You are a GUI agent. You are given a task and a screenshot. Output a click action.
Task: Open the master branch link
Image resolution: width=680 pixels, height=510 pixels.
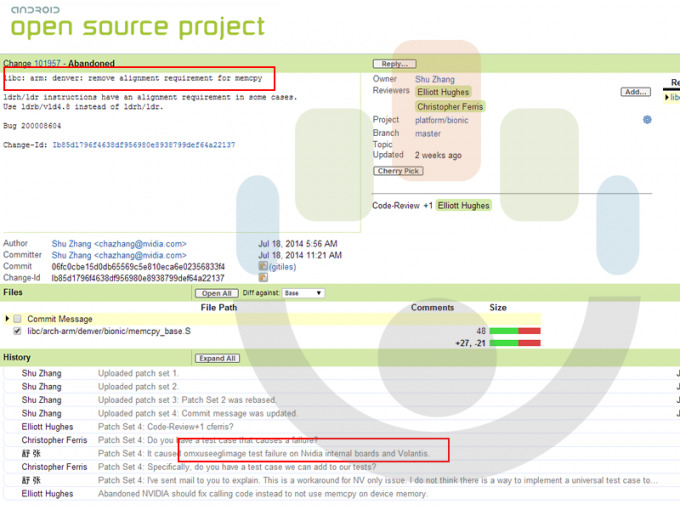click(x=428, y=133)
